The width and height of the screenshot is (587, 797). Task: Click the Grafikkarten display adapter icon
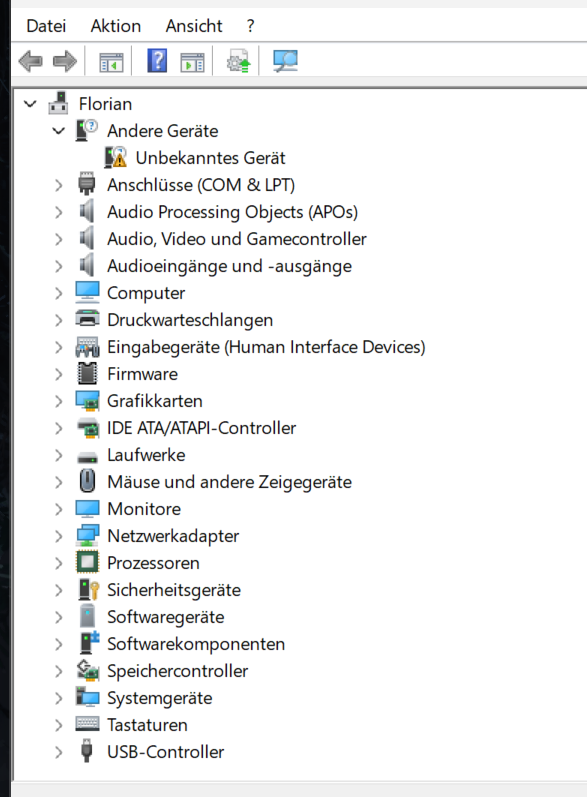(87, 400)
